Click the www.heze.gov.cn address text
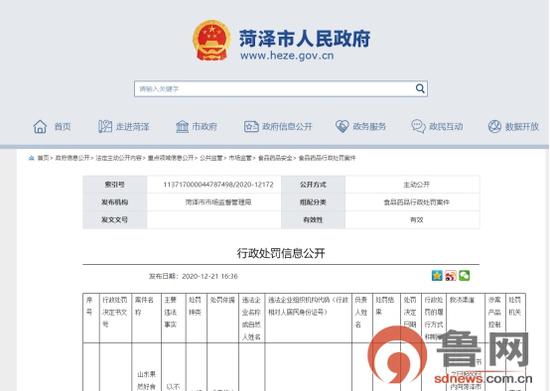This screenshot has width=550, height=391. 287,56
